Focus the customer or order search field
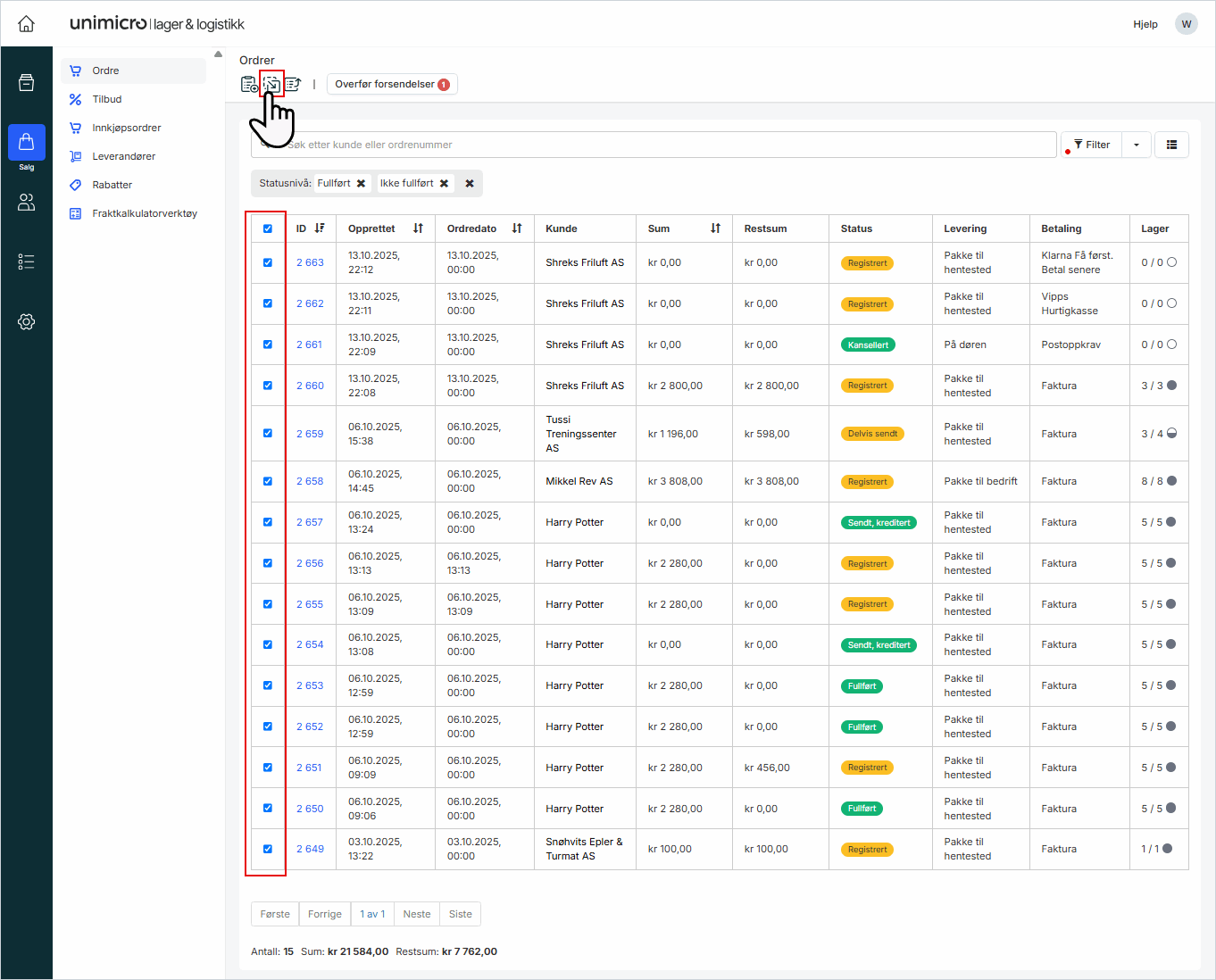The height and width of the screenshot is (980, 1216). pos(661,145)
